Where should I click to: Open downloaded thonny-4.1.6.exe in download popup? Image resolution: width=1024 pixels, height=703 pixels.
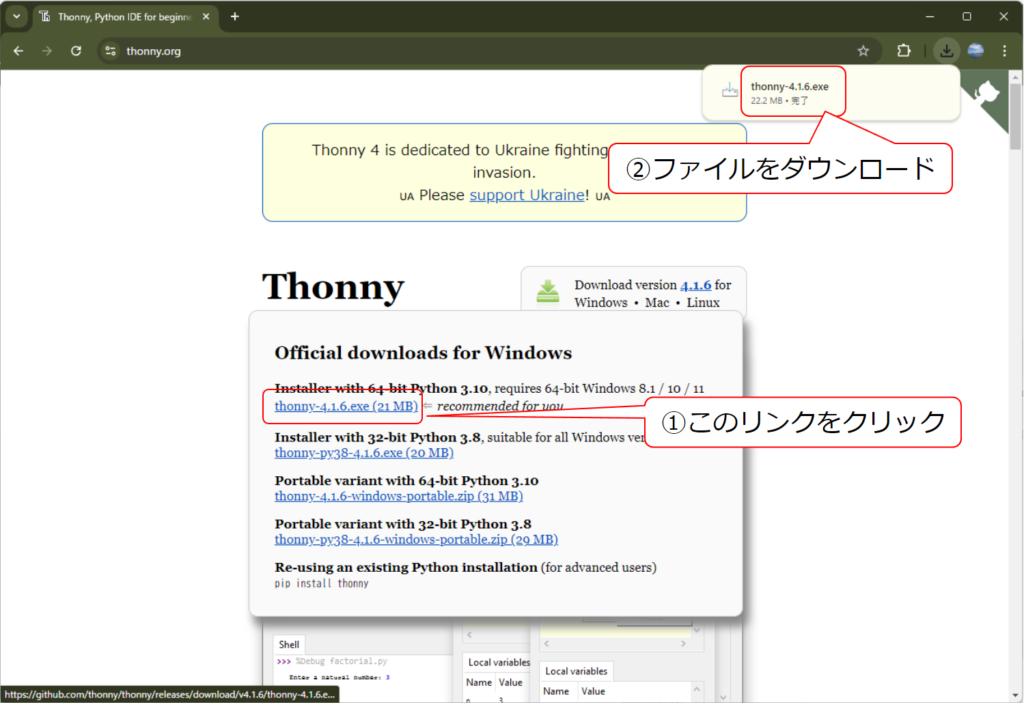pos(790,93)
